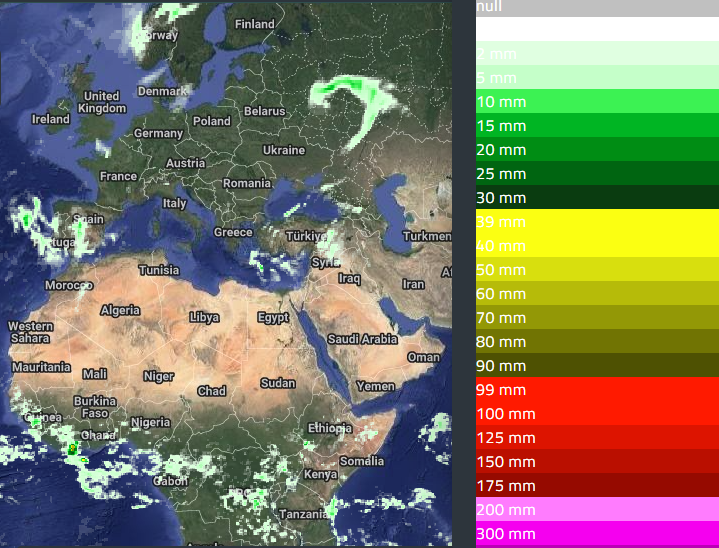Select the Ukraine label on the map
The width and height of the screenshot is (719, 548).
pos(283,150)
